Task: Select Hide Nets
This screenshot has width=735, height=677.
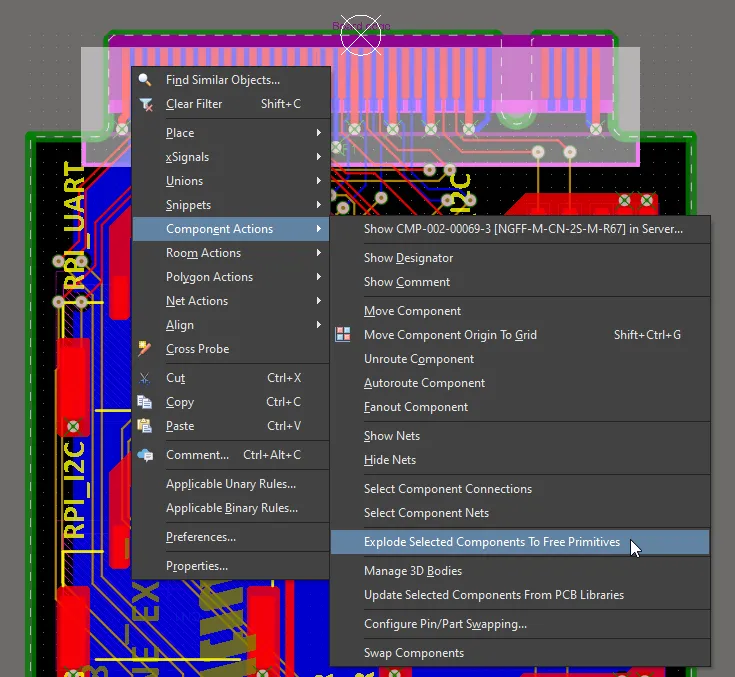Action: tap(520, 460)
